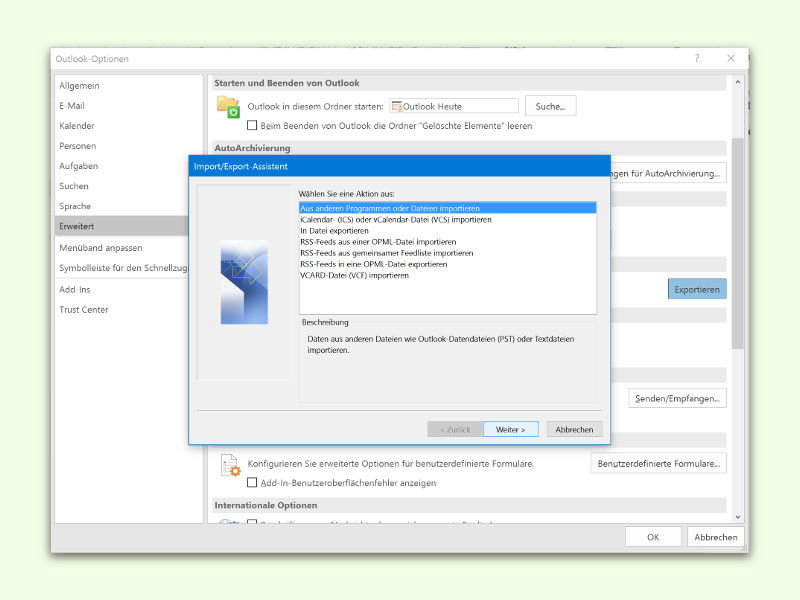This screenshot has height=600, width=800.
Task: Select 'iCalendar- (ICS) oder vCalendar-Datei (VCS) importieren'
Action: 447,219
